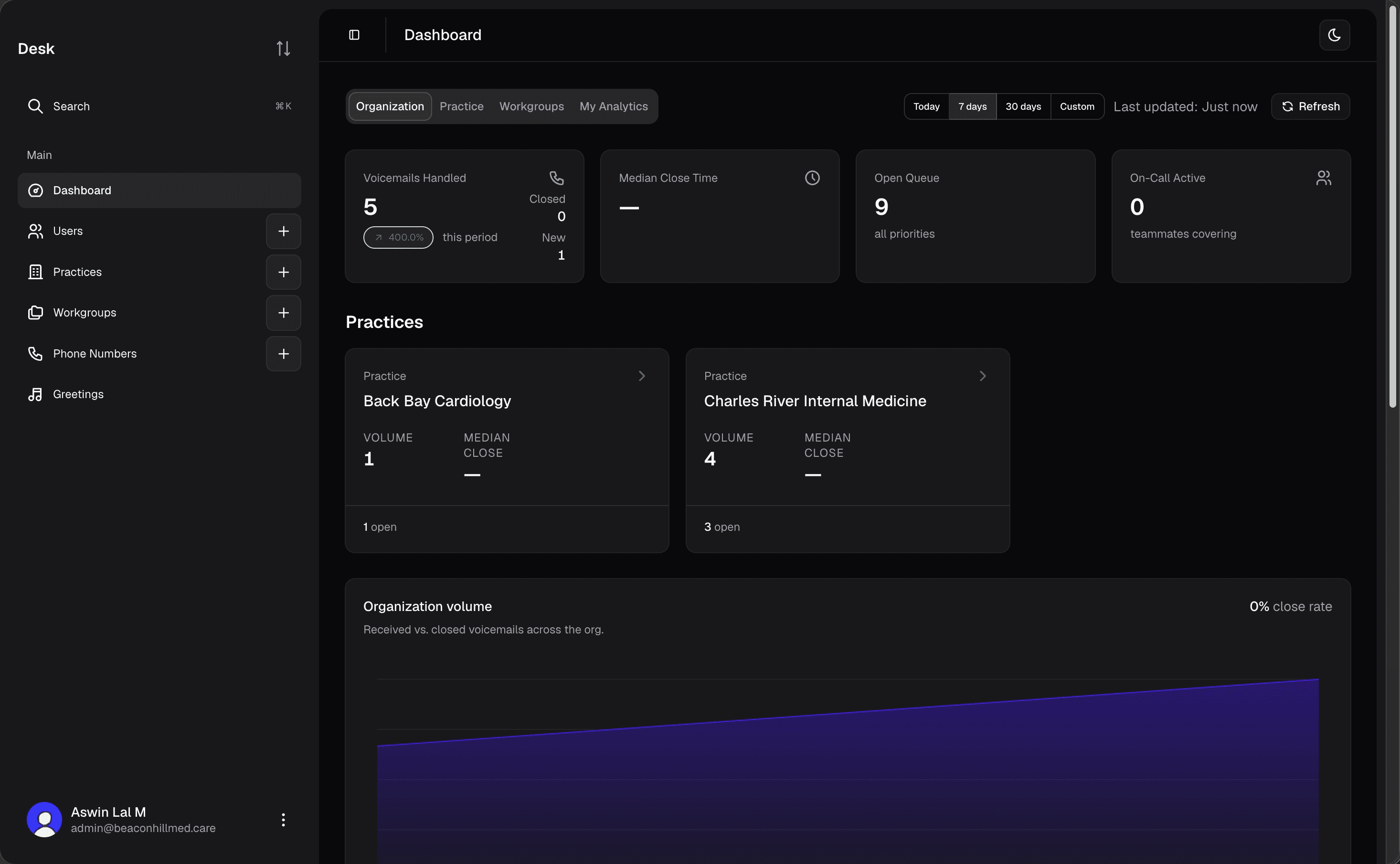Choose the Today time range option
Image resolution: width=1400 pixels, height=864 pixels.
coord(926,106)
